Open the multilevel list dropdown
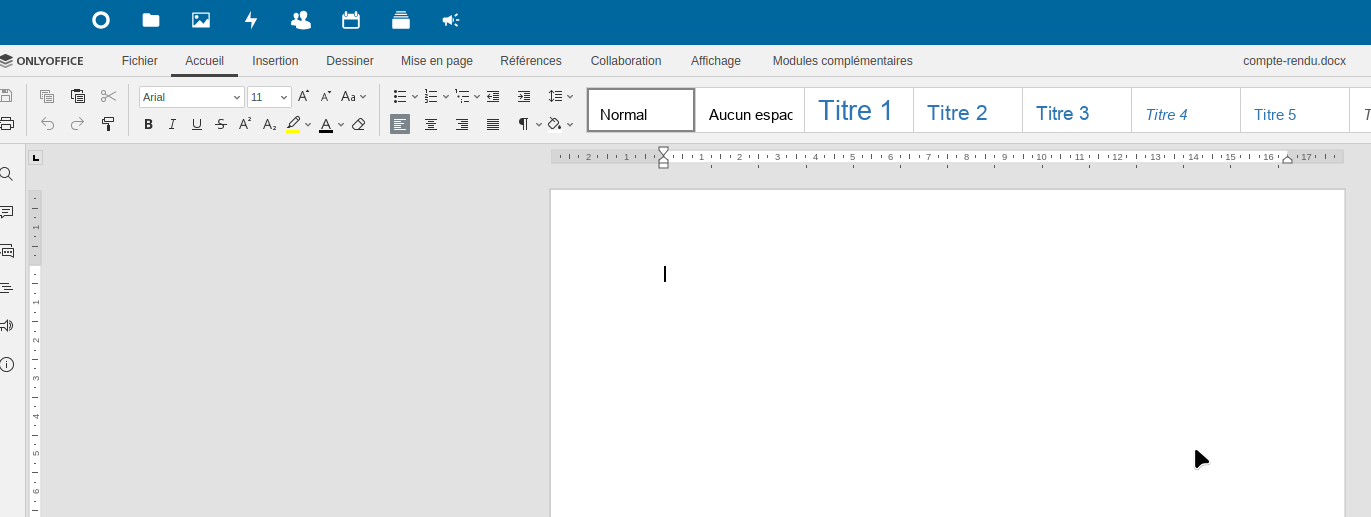The image size is (1371, 517). 477,97
